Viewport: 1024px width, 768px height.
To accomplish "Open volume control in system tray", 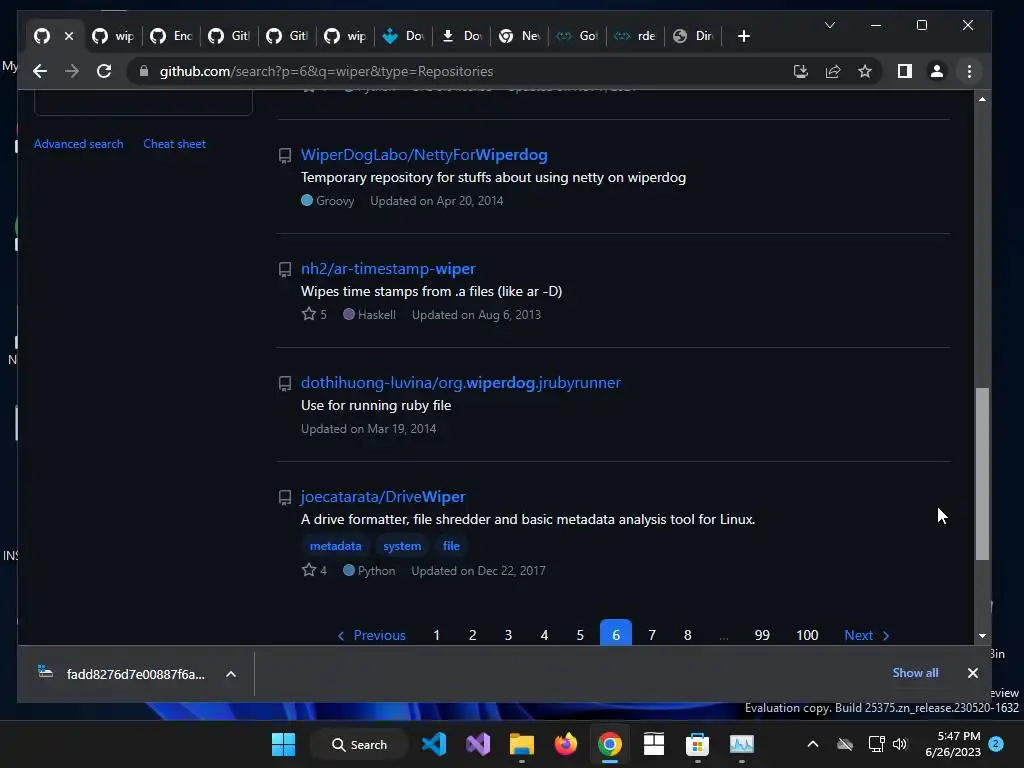I will click(x=901, y=744).
